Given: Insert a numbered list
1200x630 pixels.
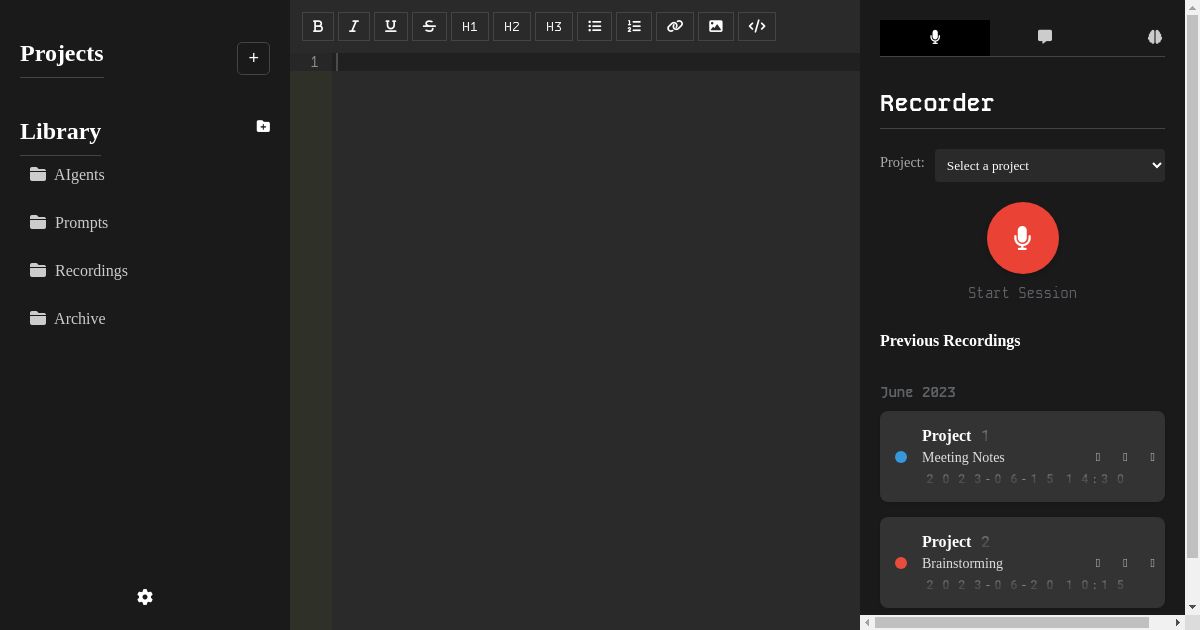Looking at the screenshot, I should pyautogui.click(x=633, y=26).
